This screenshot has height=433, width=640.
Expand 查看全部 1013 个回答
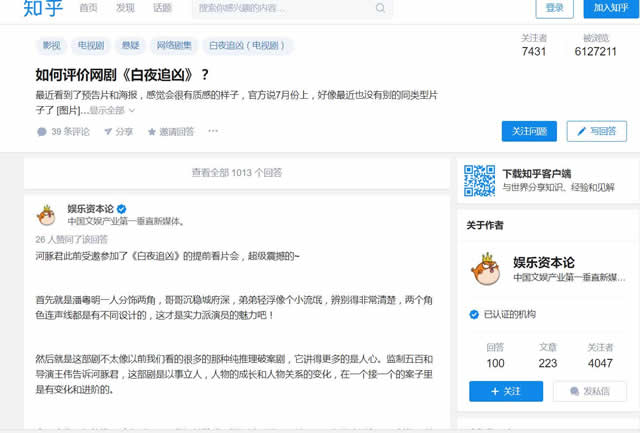coord(237,172)
